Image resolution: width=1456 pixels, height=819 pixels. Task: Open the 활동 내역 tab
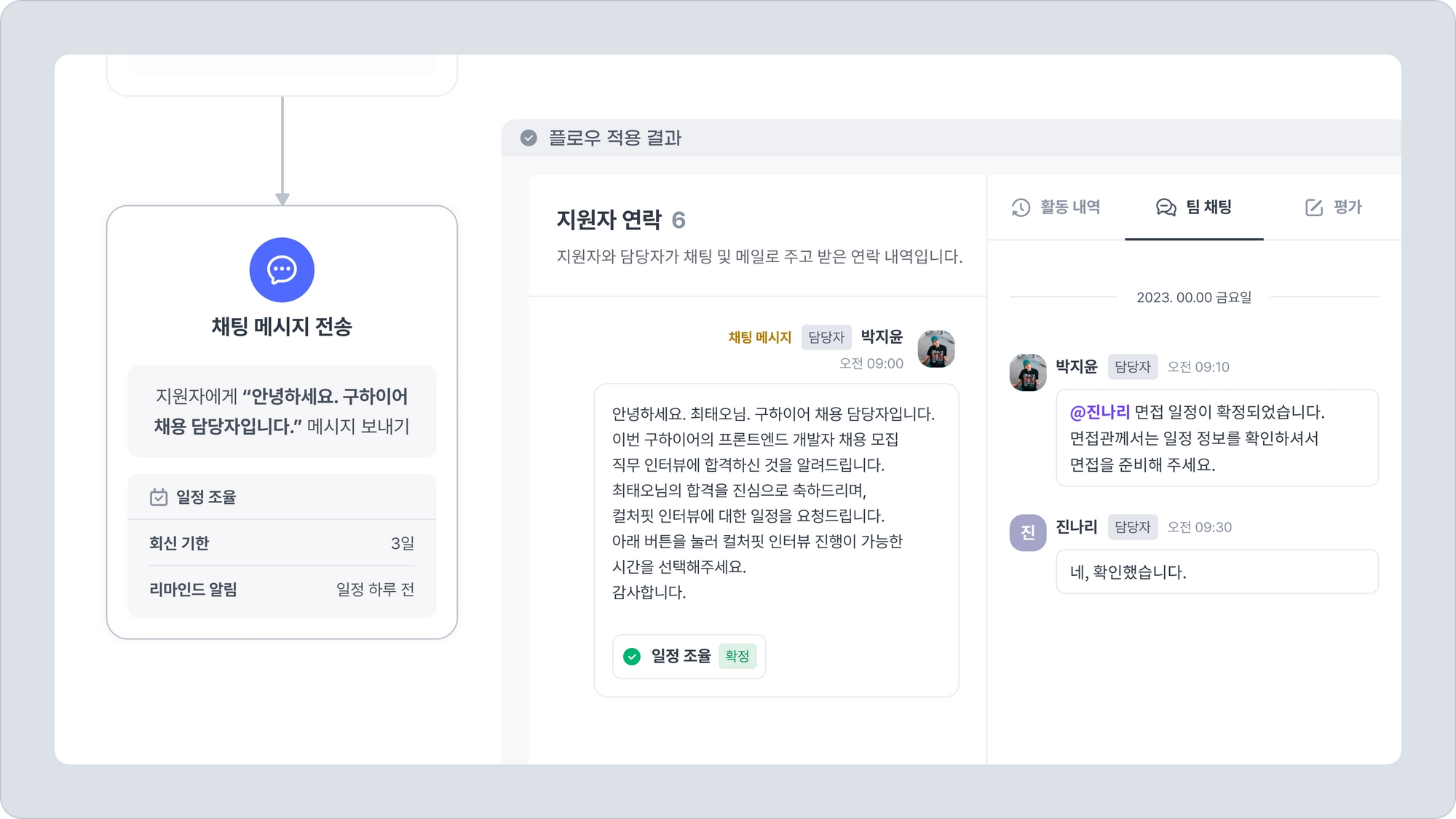pos(1056,207)
